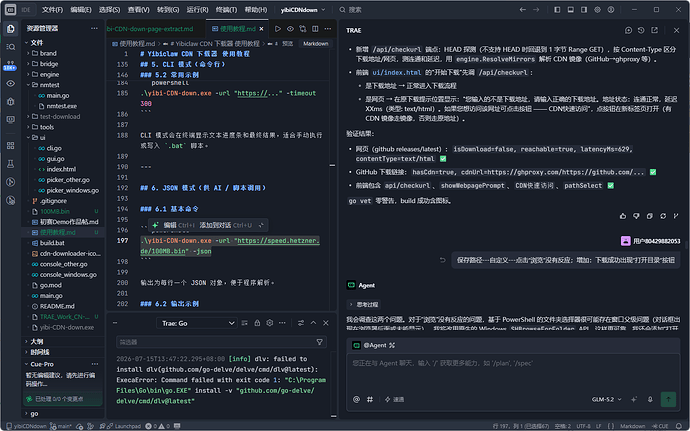Open the 编辑(E) menu
This screenshot has height=431, width=690.
(81, 10)
